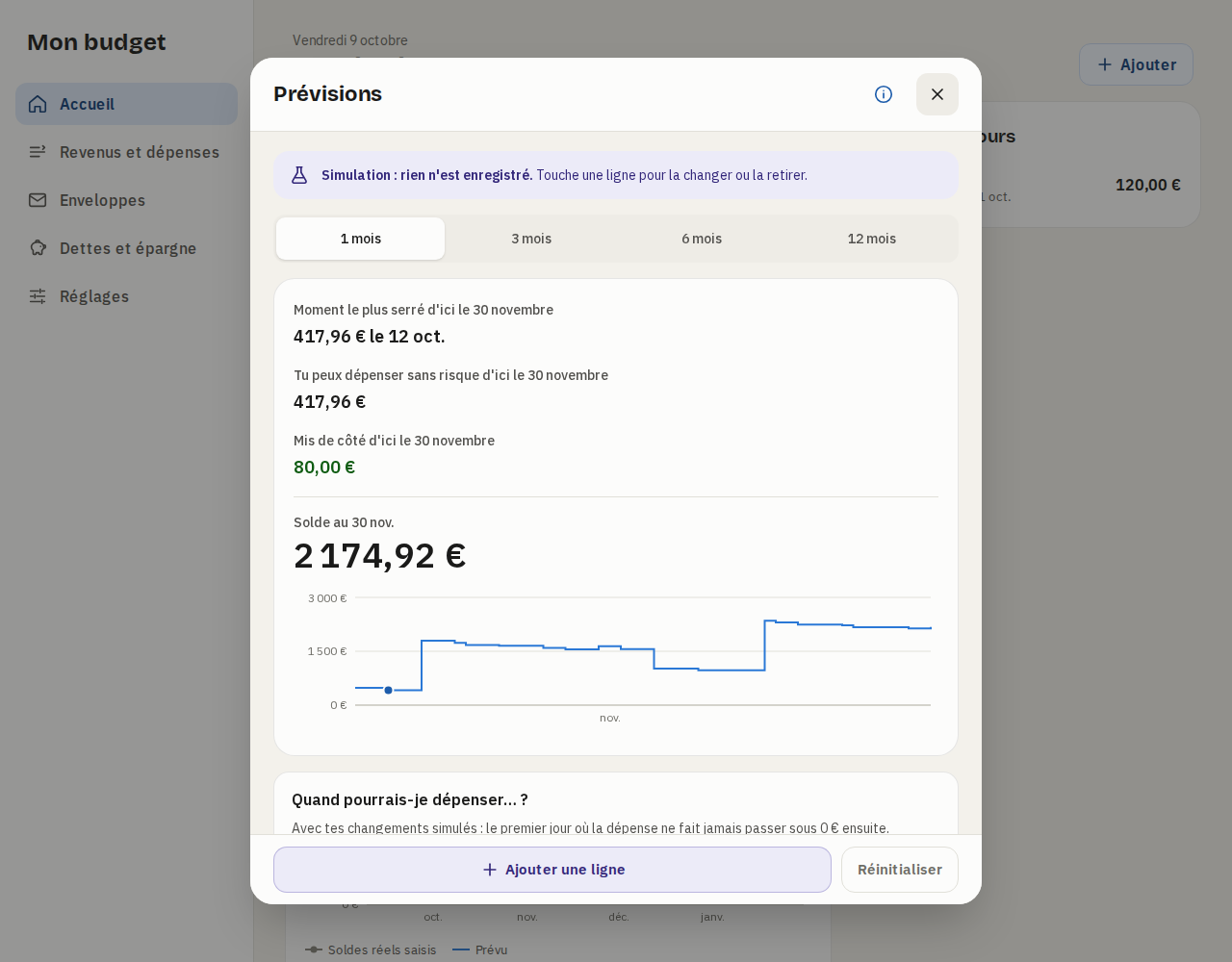
Task: Select the 1 mois tab
Action: click(361, 239)
